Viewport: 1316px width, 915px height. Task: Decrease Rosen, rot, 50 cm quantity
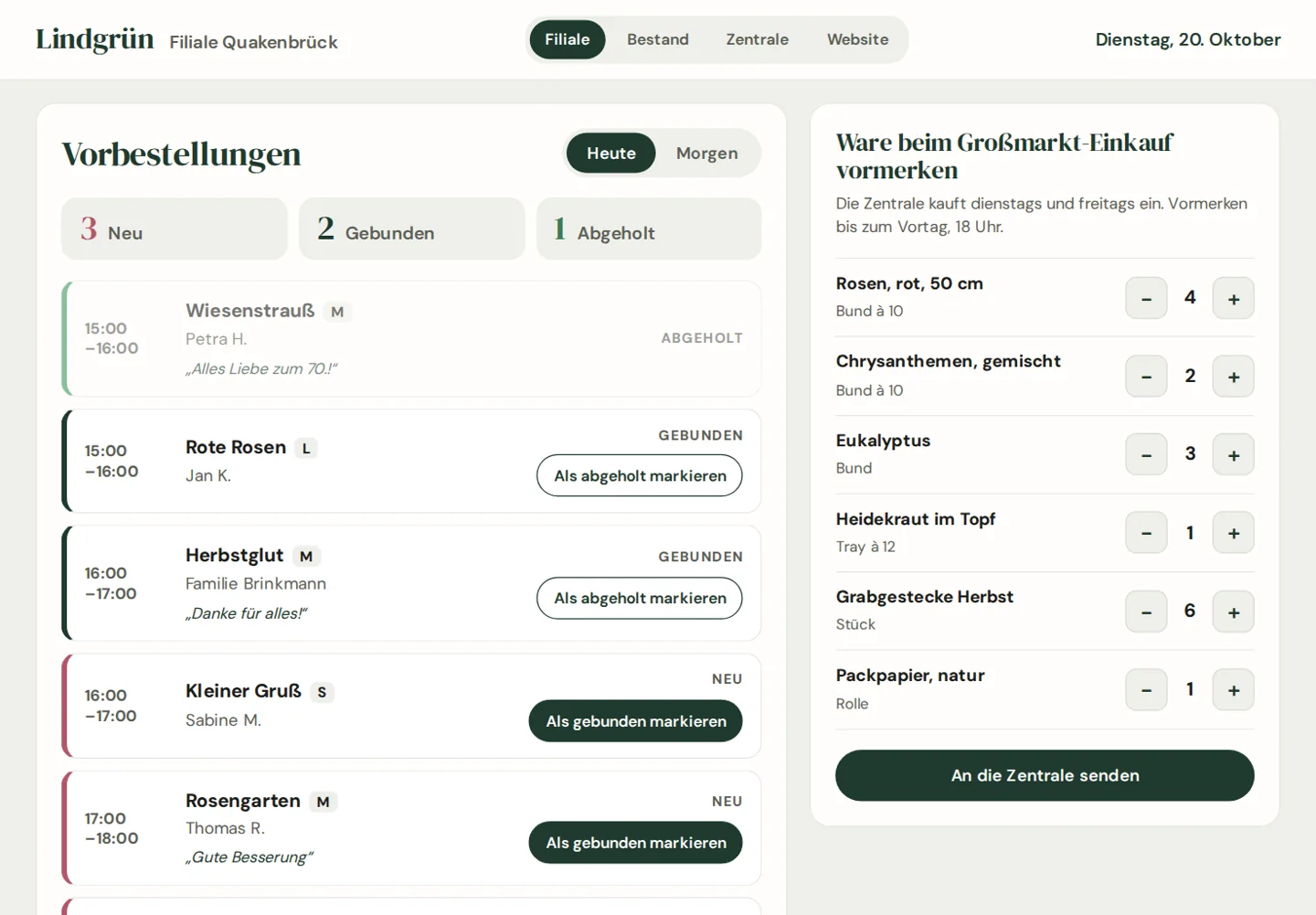pyautogui.click(x=1146, y=298)
